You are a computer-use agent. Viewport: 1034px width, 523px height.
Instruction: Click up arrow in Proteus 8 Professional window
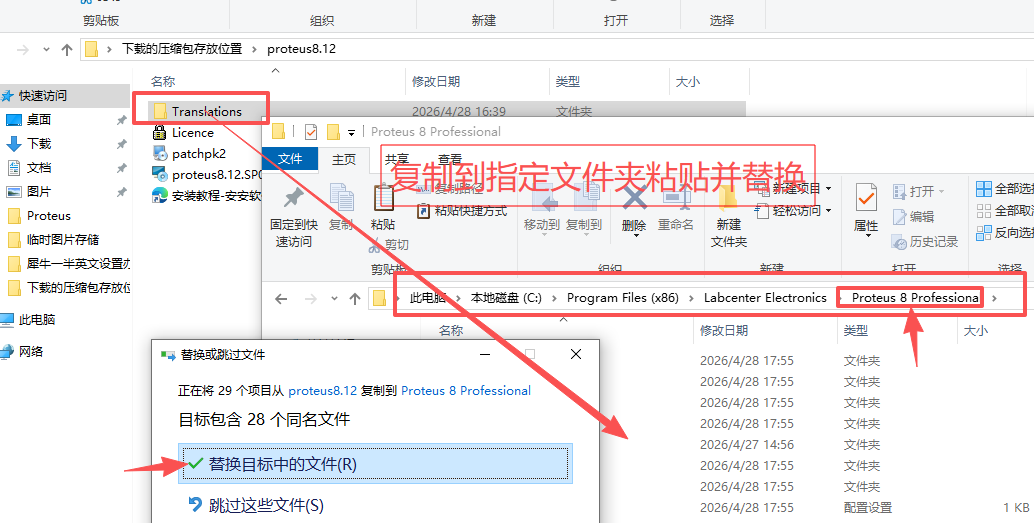tap(355, 299)
